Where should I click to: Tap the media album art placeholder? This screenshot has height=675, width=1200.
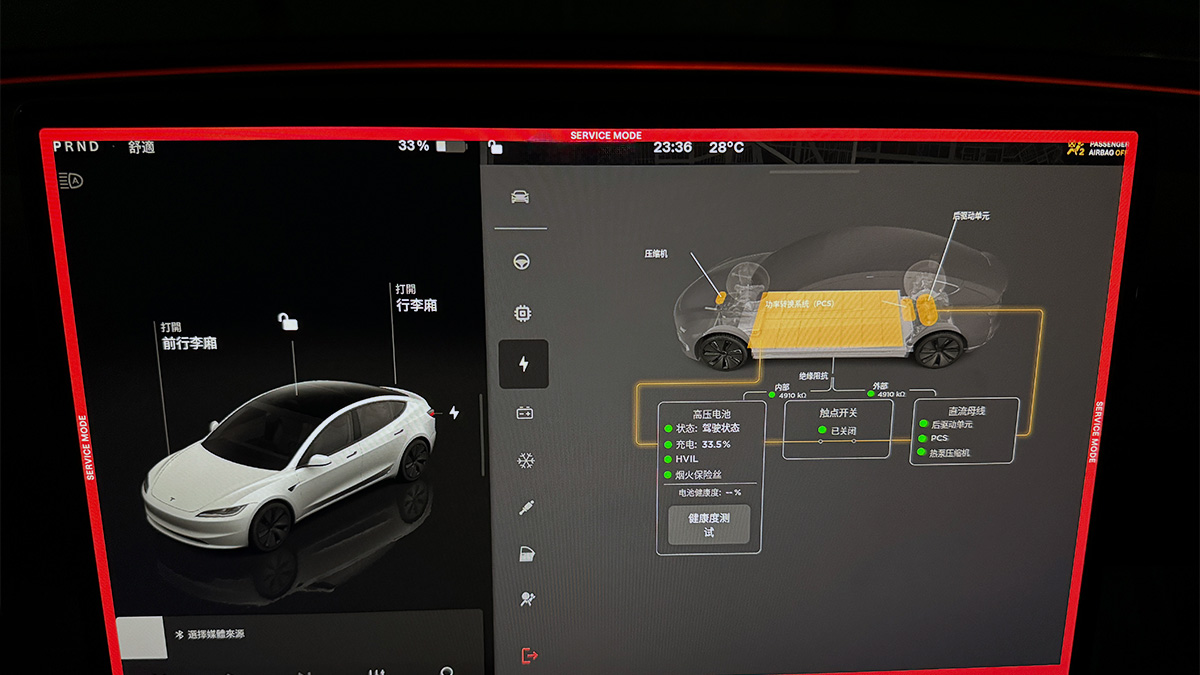tap(142, 637)
